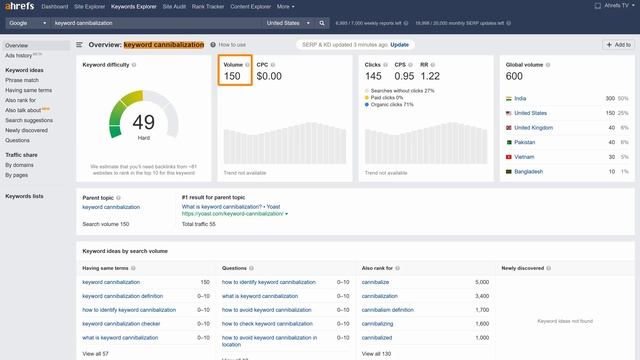Click info icon beside Also rank for
The width and height of the screenshot is (640, 360).
398,268
